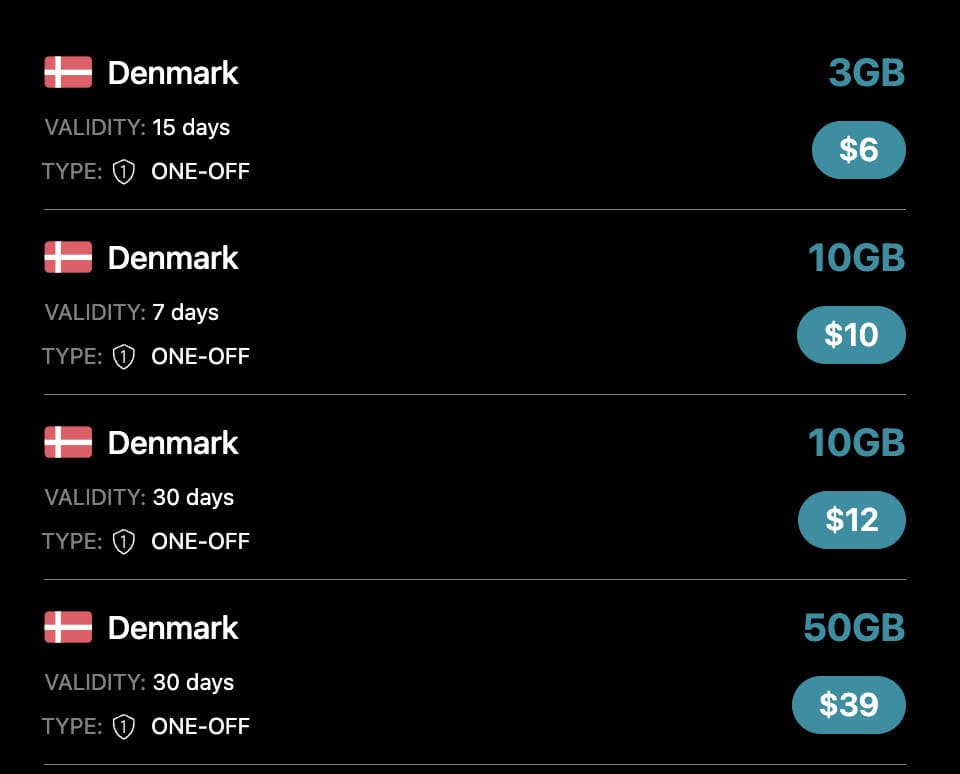Click the shield badge on the 10GB 30-day plan
The width and height of the screenshot is (960, 774).
pos(127,541)
